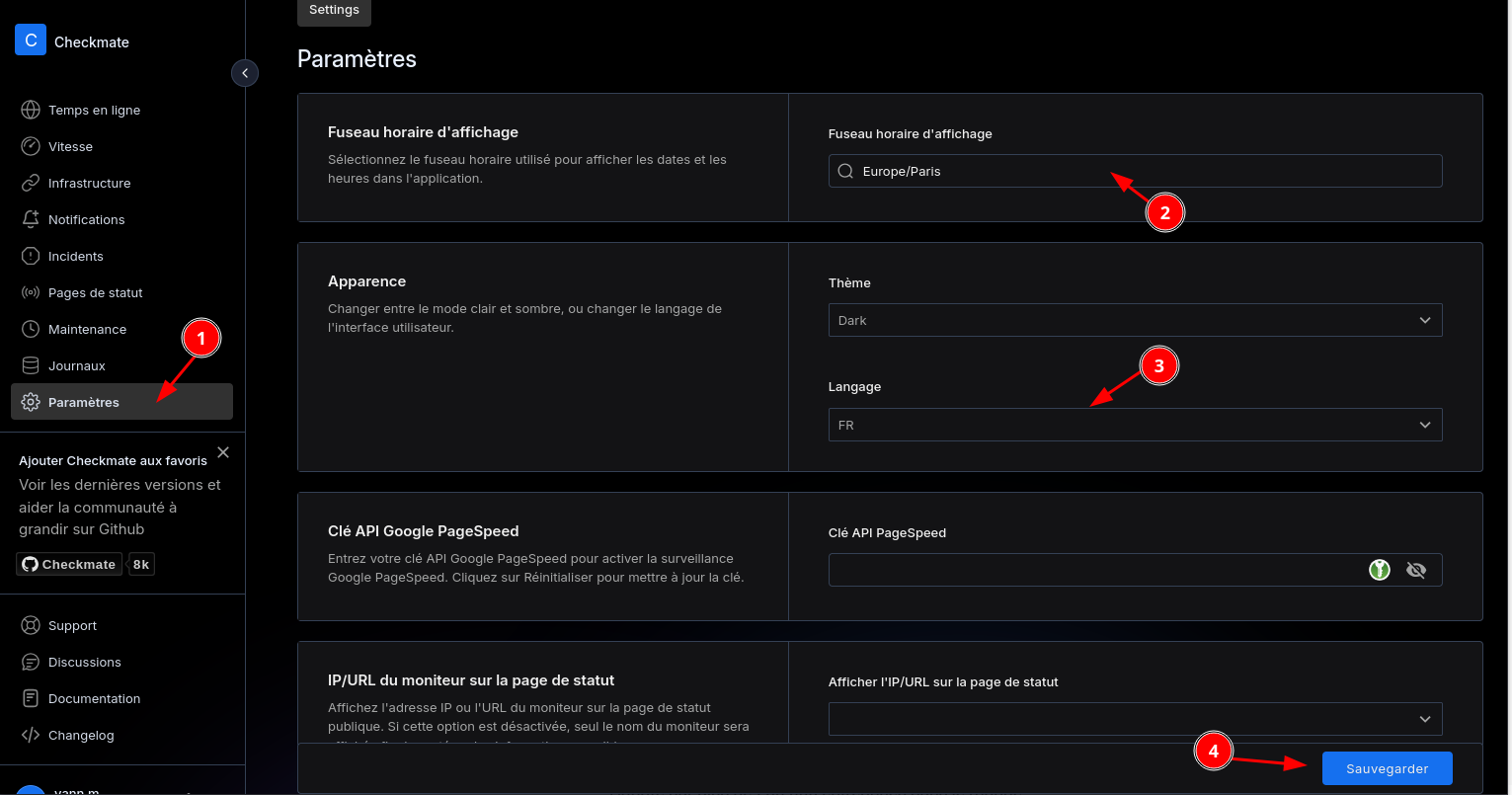Open Pages de statut broadcast icon
1512x795 pixels.
tap(31, 292)
